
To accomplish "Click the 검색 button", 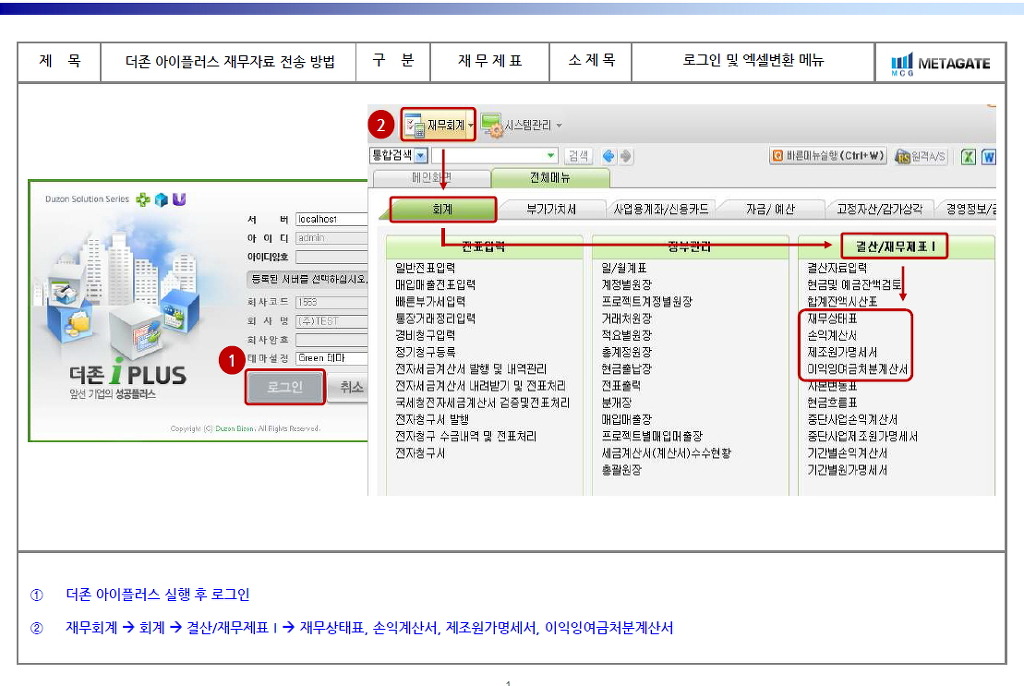I will [x=578, y=155].
